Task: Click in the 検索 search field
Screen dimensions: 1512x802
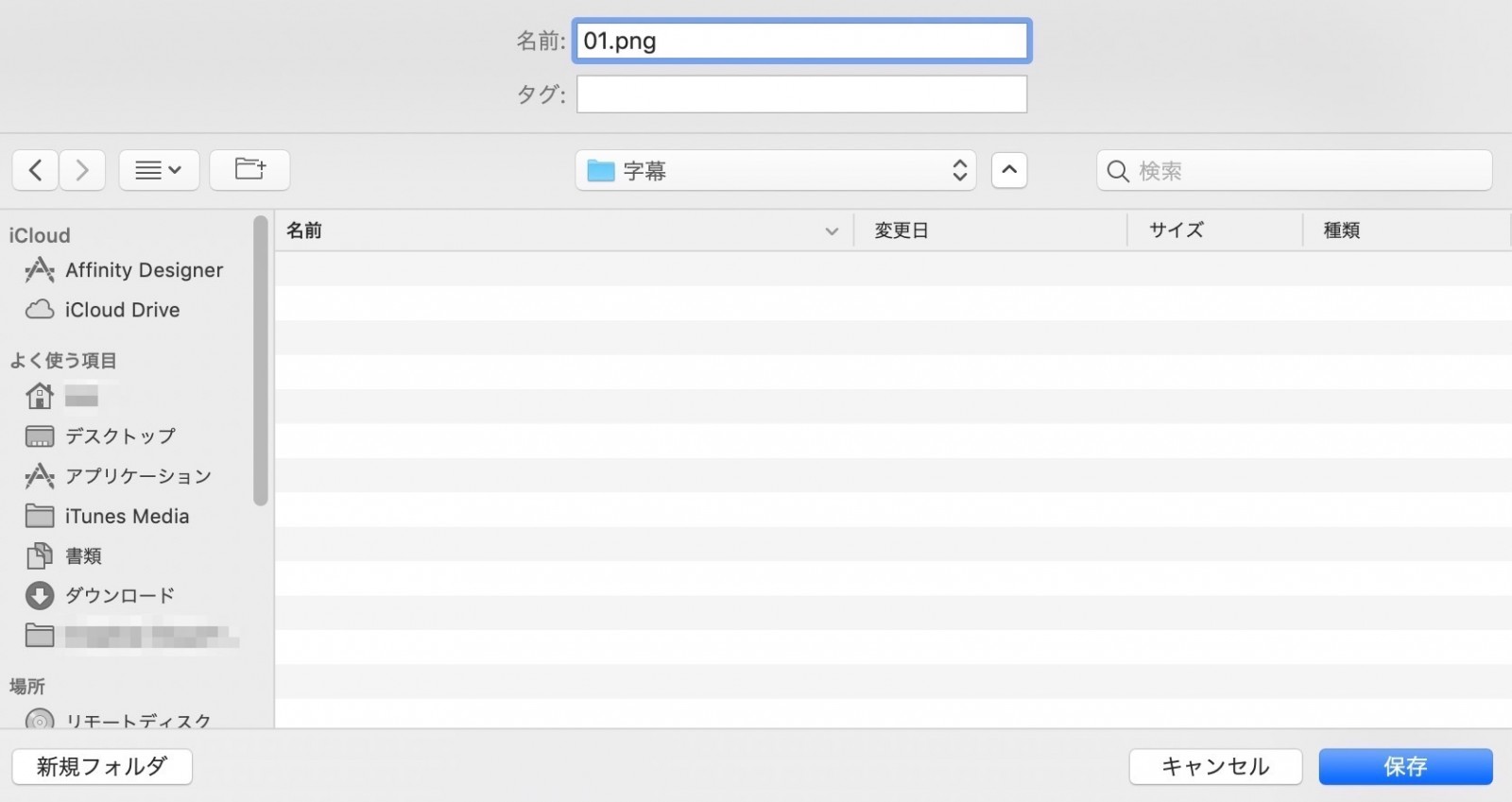Action: click(1295, 170)
